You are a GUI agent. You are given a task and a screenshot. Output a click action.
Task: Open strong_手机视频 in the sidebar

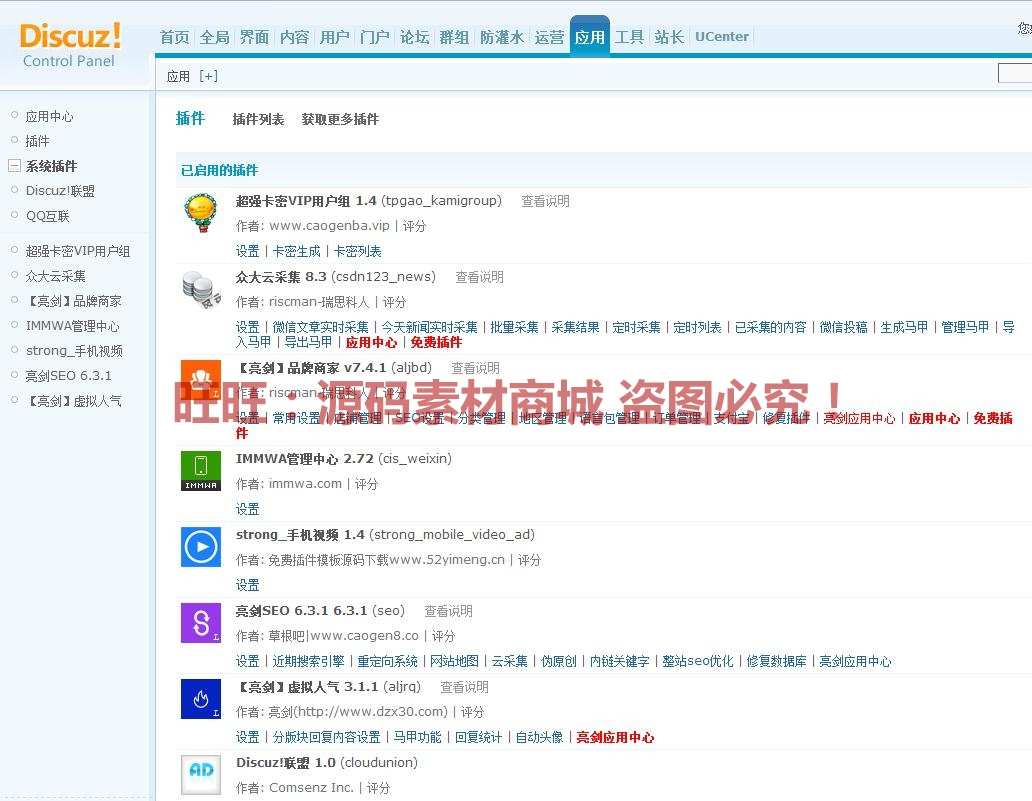pos(74,351)
